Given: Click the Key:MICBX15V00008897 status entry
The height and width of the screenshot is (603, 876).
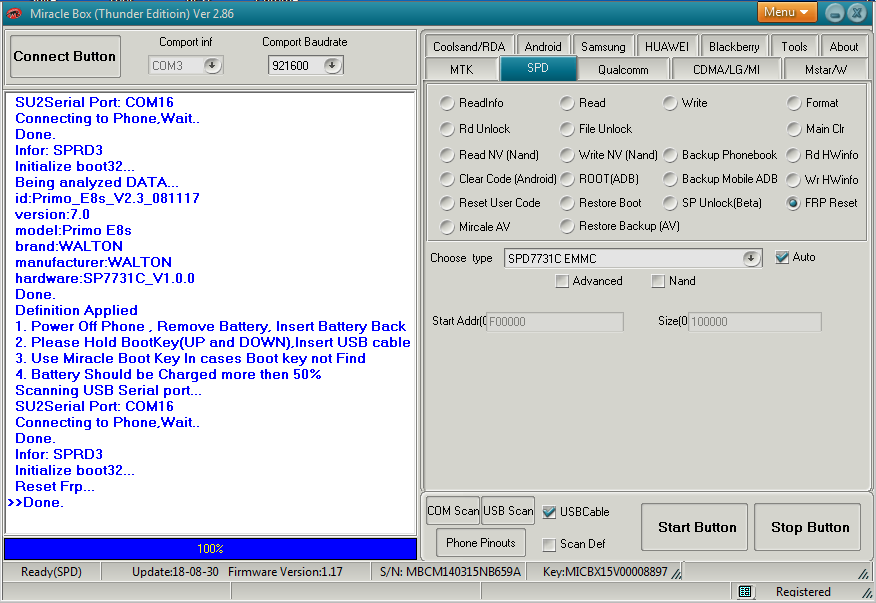Looking at the screenshot, I should coord(605,572).
